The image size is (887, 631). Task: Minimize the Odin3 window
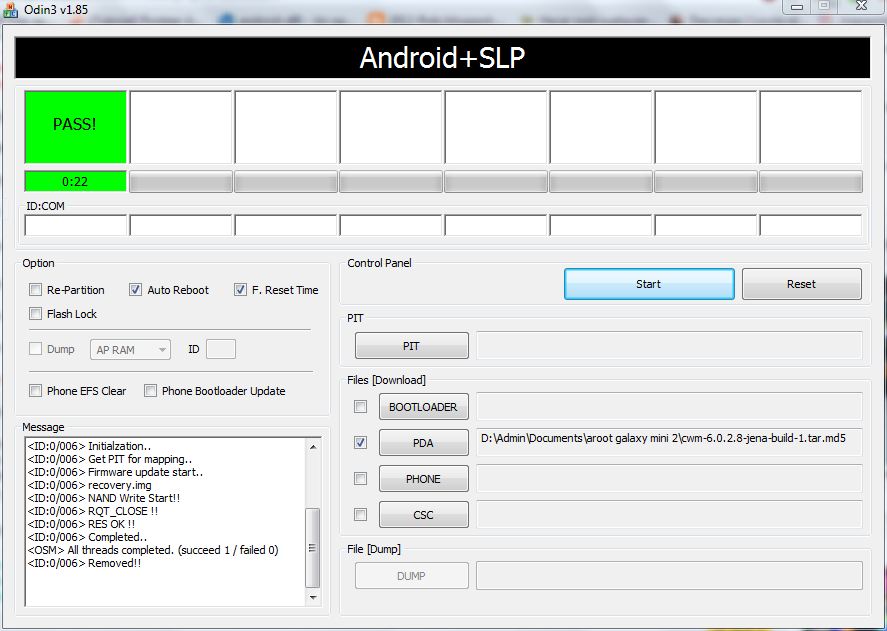[x=797, y=7]
